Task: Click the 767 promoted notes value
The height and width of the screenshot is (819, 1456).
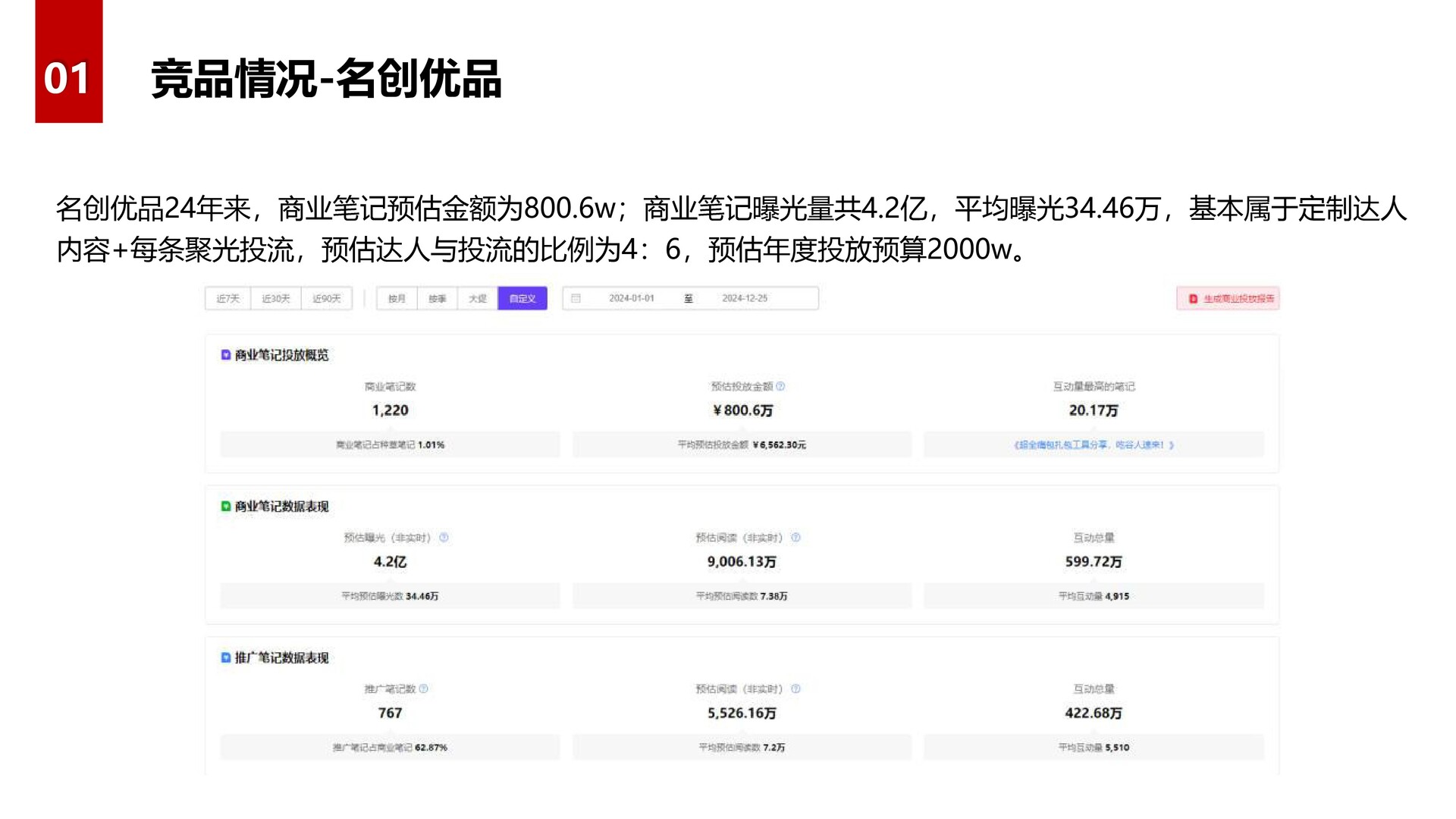Action: tap(390, 713)
